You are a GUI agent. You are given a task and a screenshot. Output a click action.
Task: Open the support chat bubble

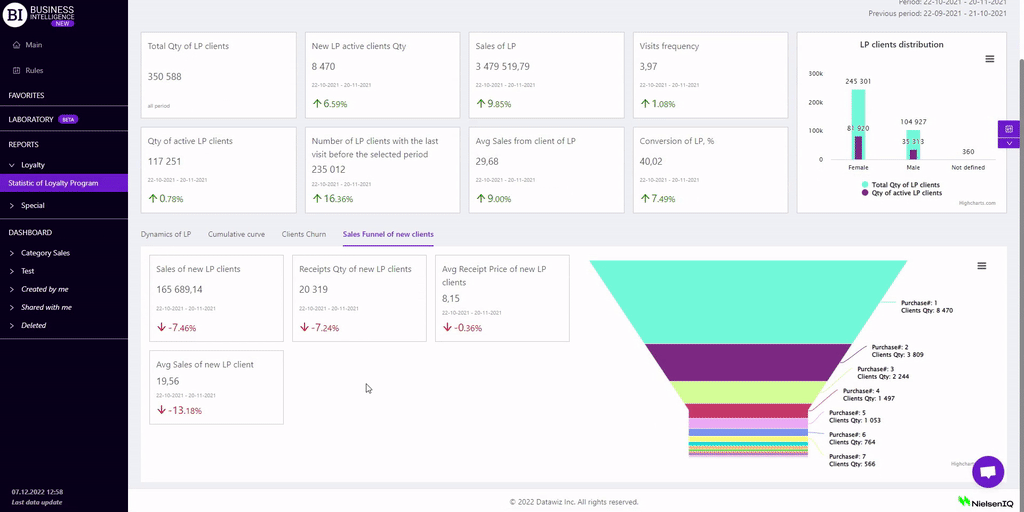pyautogui.click(x=987, y=471)
